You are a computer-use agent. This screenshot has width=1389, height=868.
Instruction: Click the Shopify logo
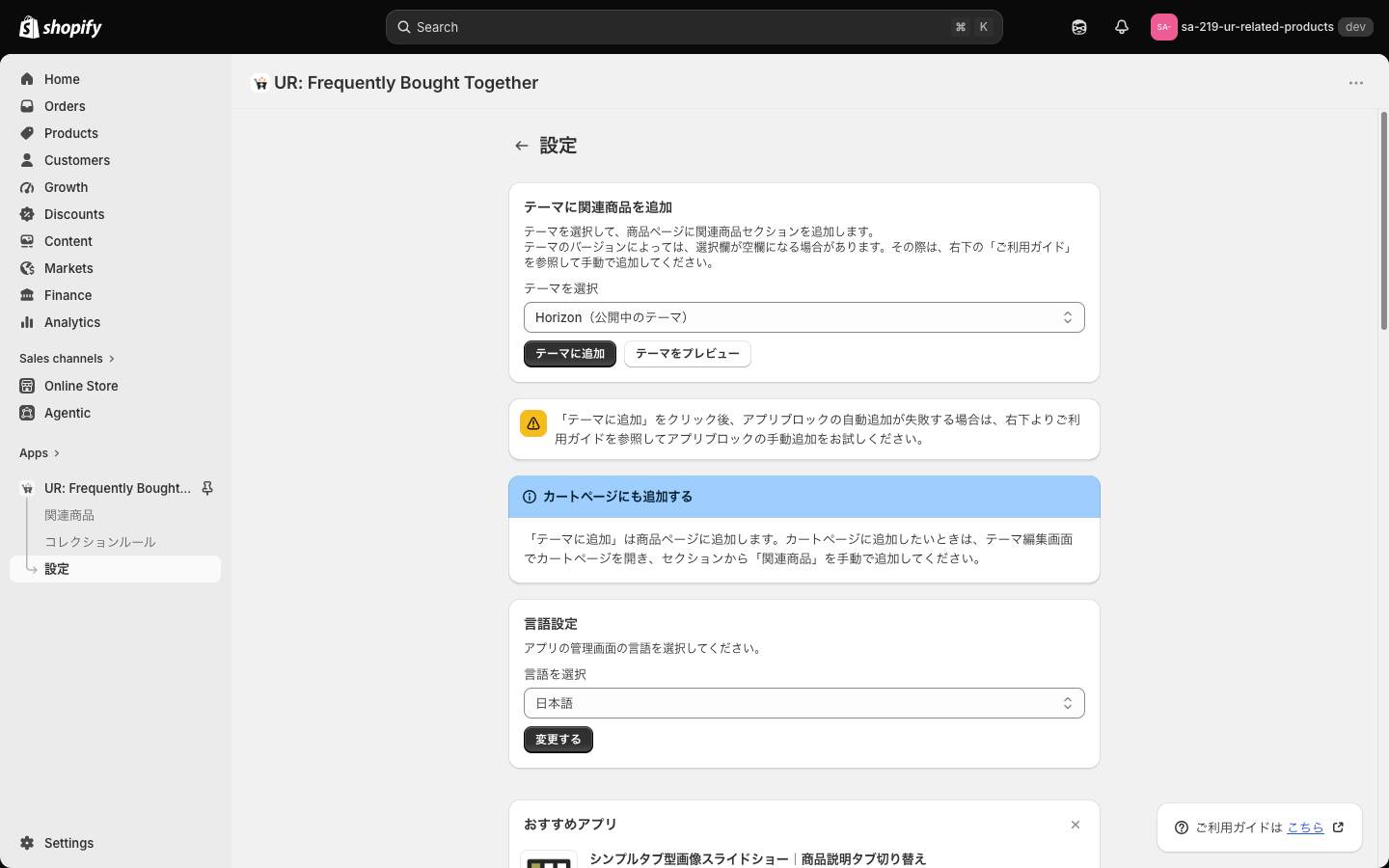[x=61, y=27]
